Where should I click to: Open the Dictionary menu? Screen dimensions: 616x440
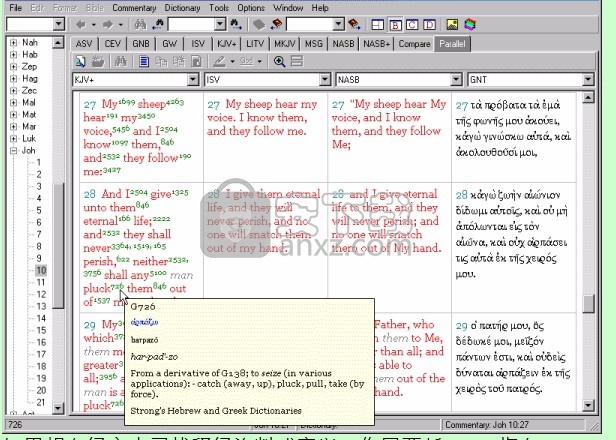pos(182,7)
